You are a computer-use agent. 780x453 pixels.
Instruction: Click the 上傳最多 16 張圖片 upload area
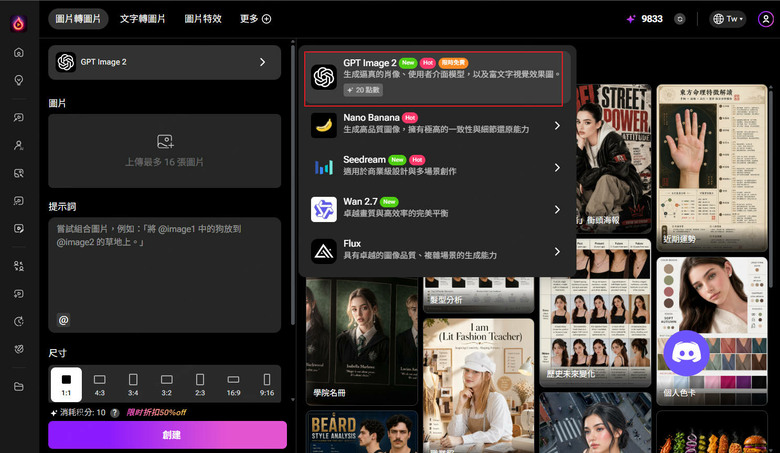click(165, 151)
